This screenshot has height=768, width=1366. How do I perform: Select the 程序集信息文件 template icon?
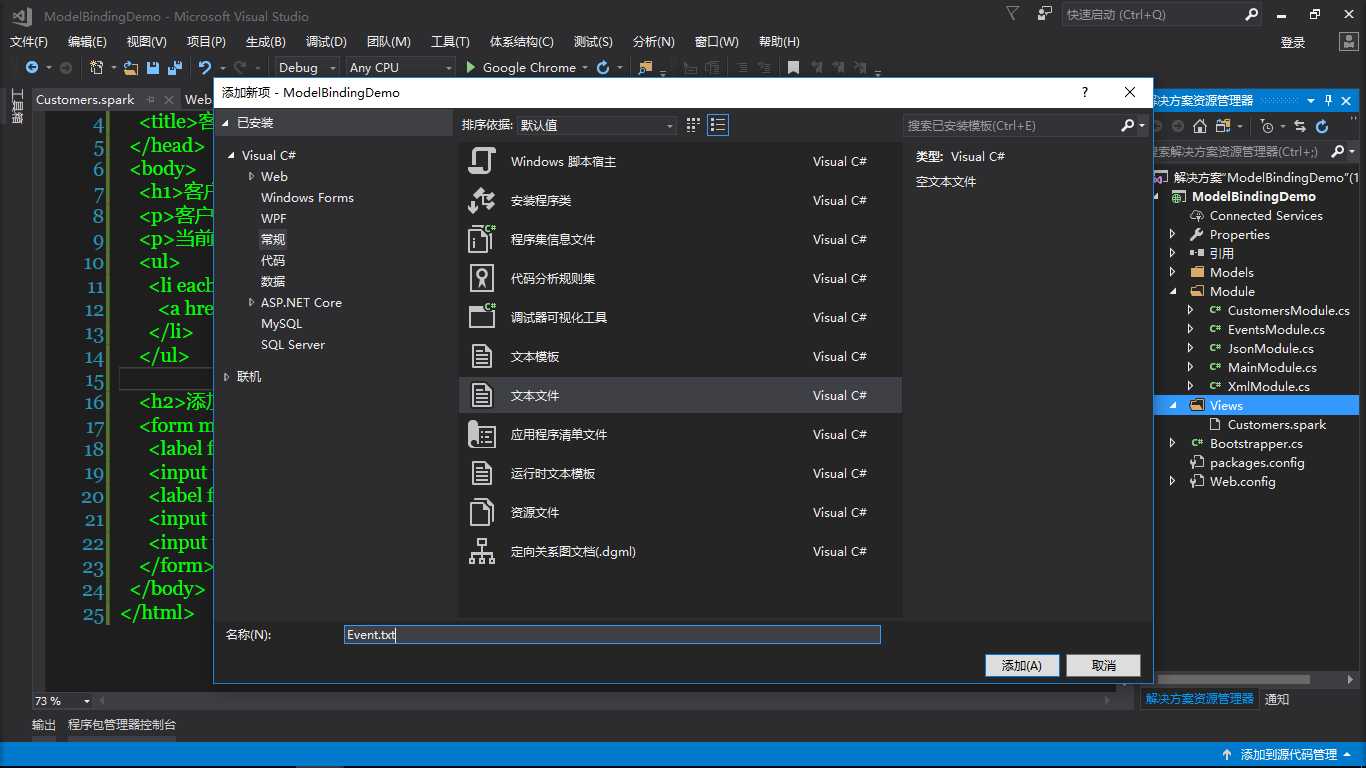[x=482, y=239]
